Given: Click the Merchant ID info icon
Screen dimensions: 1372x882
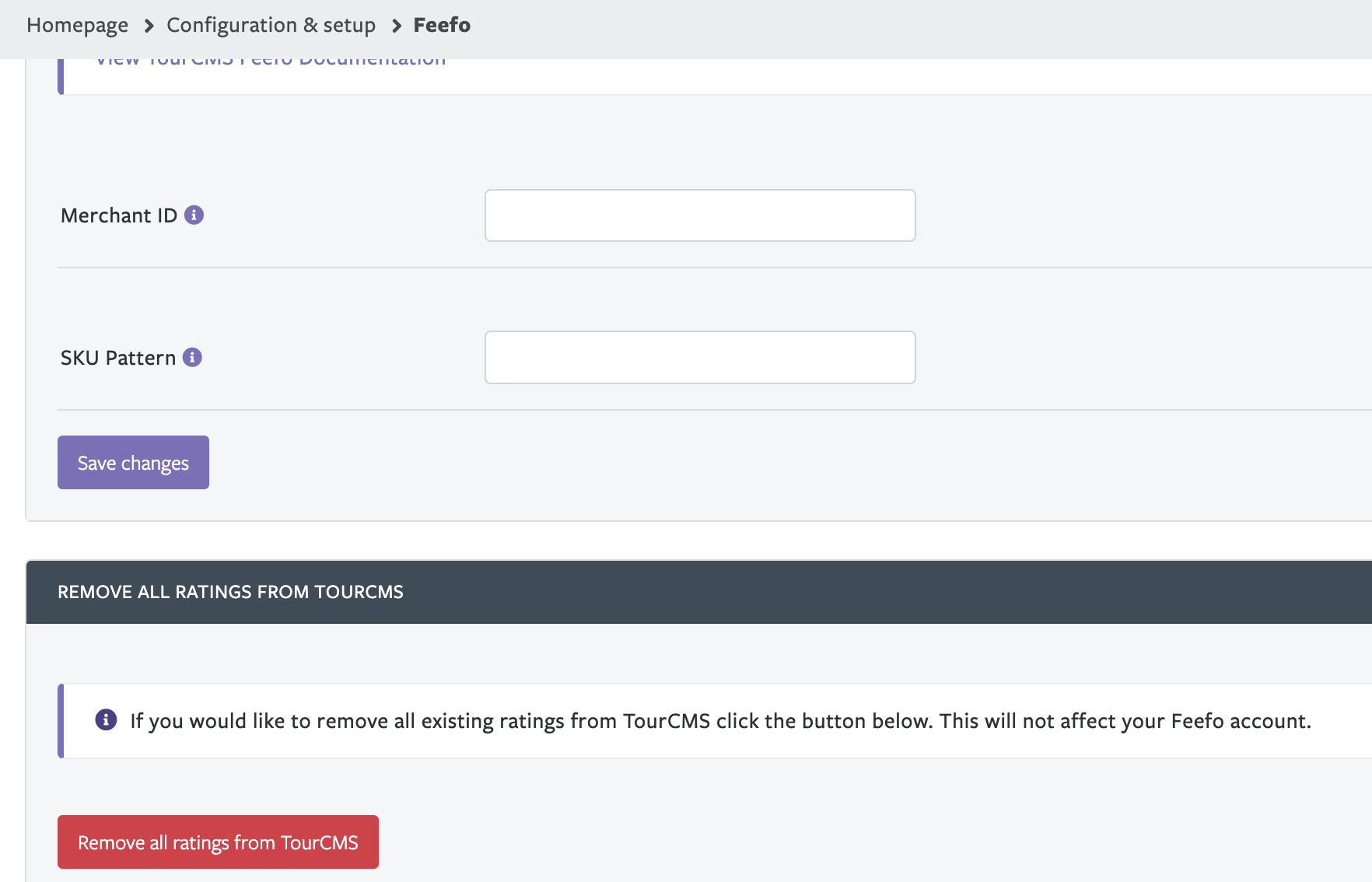Looking at the screenshot, I should [x=194, y=215].
